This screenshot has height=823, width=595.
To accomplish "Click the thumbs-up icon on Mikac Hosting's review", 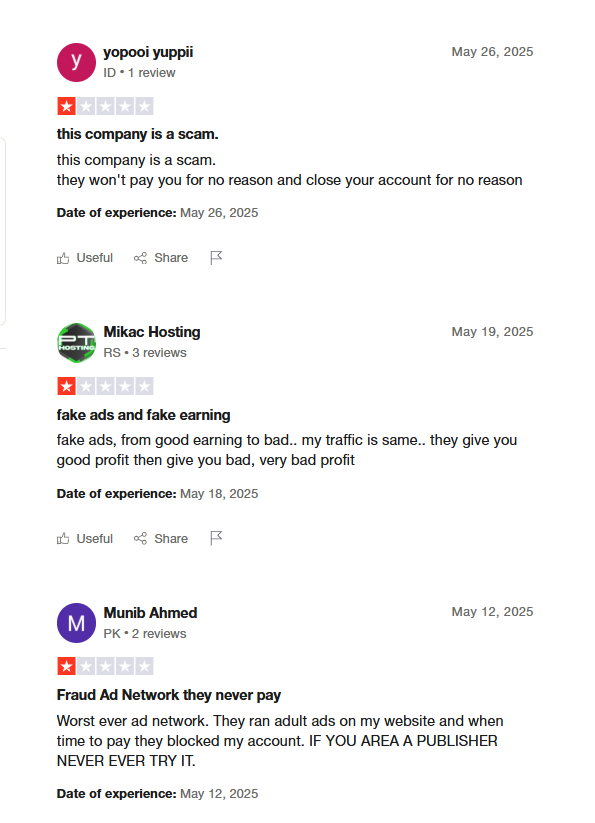I will click(63, 539).
